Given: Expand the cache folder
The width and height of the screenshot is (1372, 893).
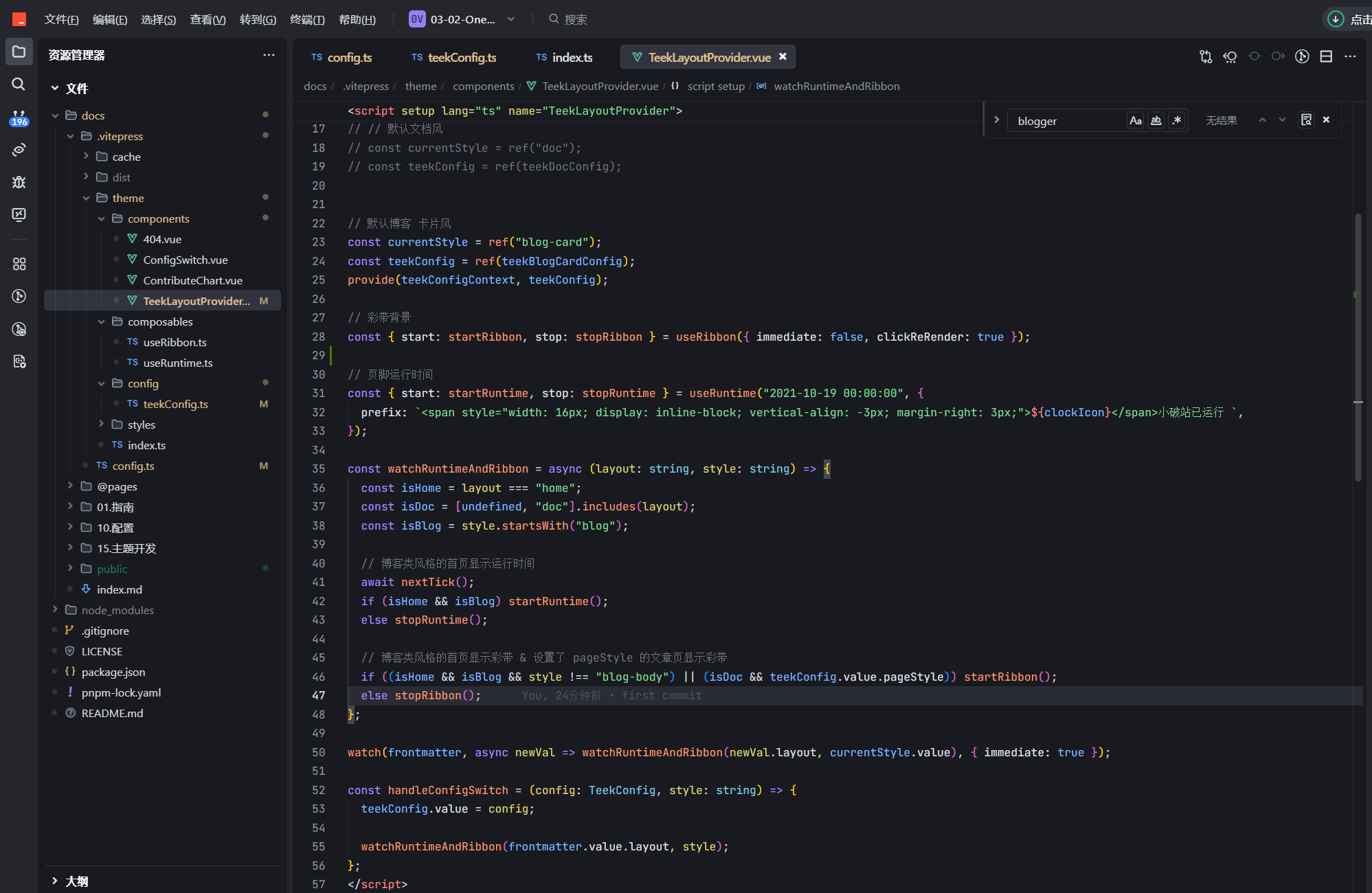Looking at the screenshot, I should click(x=86, y=157).
